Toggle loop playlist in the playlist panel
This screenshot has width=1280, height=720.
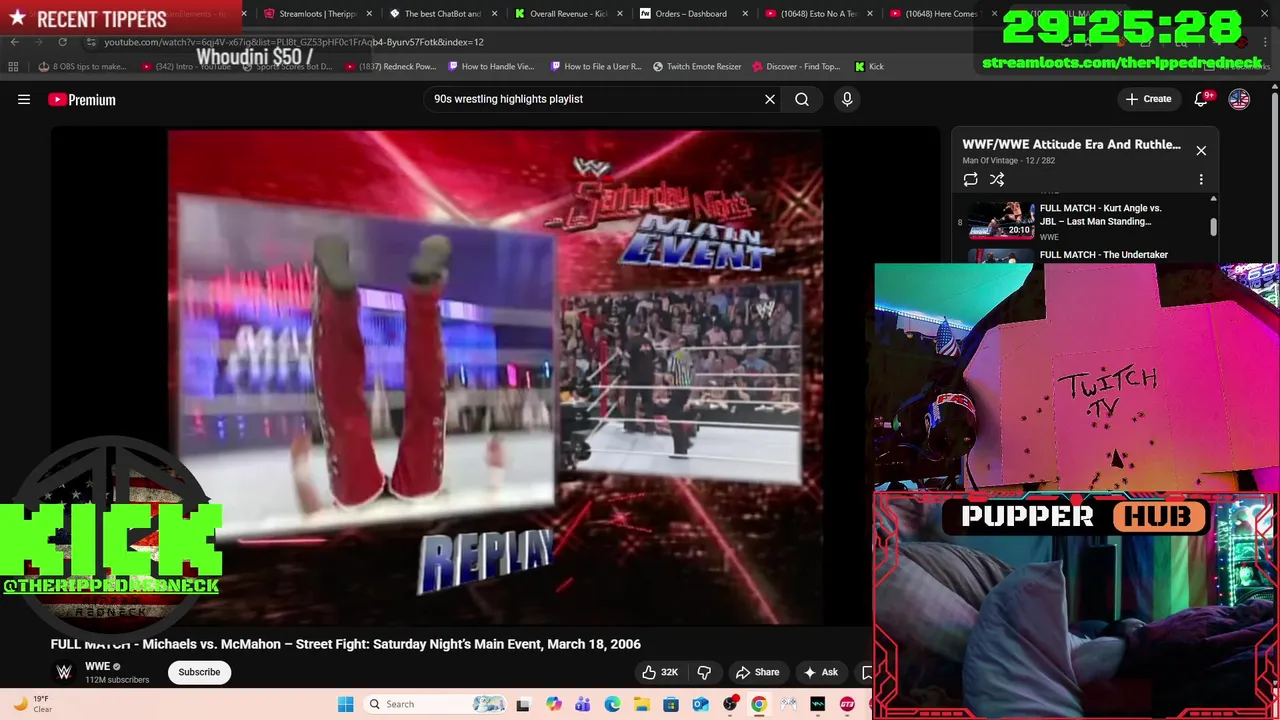(970, 179)
